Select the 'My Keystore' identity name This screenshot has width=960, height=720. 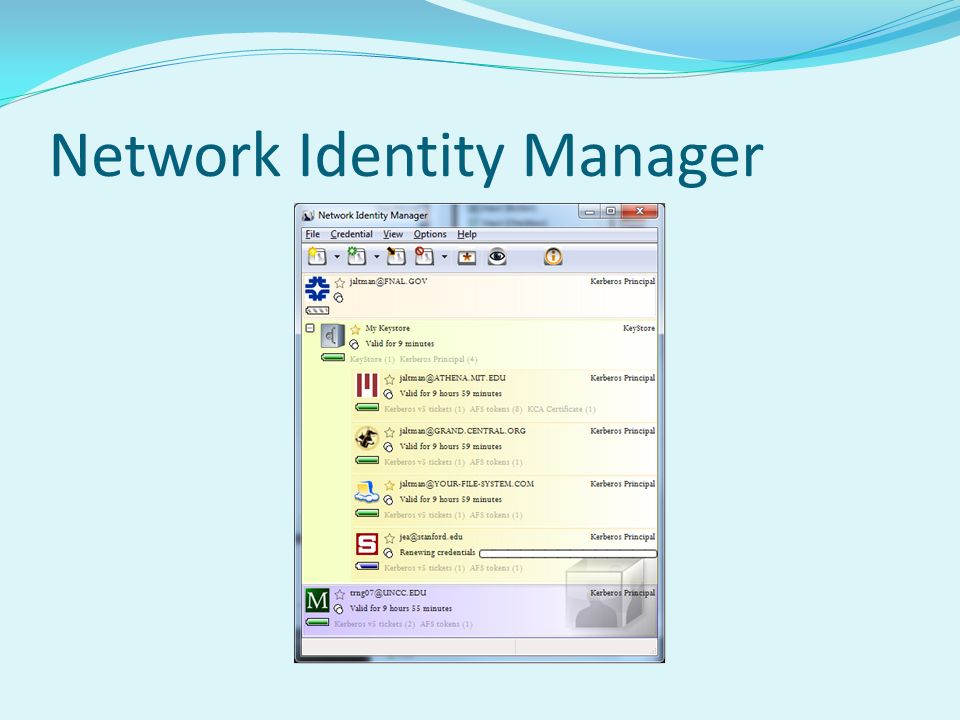point(388,328)
